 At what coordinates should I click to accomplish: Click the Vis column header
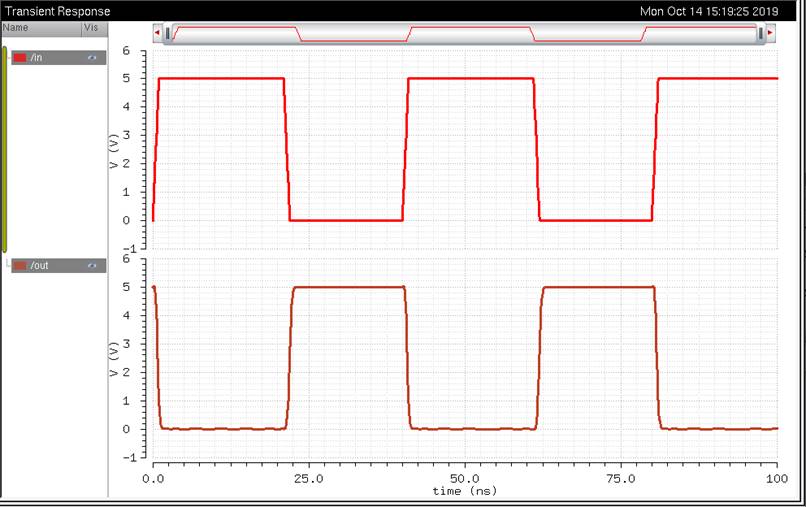point(91,28)
